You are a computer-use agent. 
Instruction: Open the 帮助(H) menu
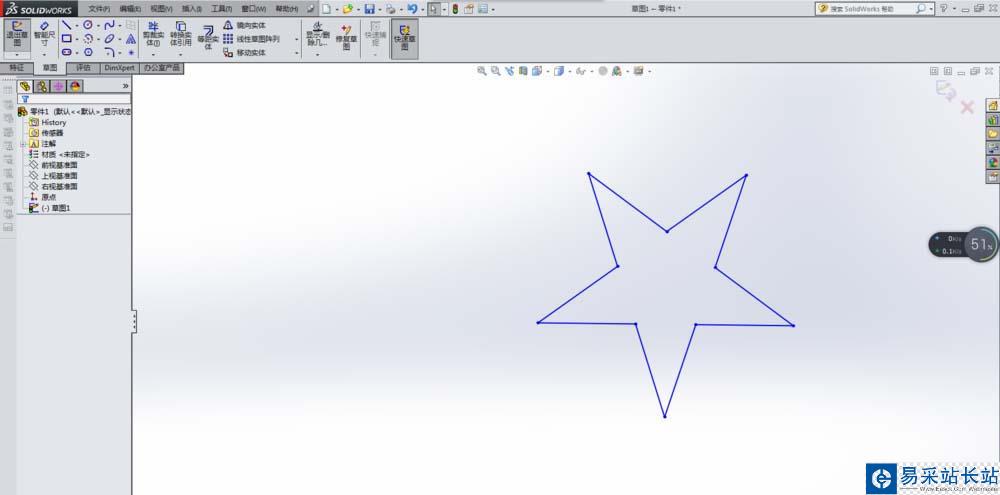pos(286,9)
